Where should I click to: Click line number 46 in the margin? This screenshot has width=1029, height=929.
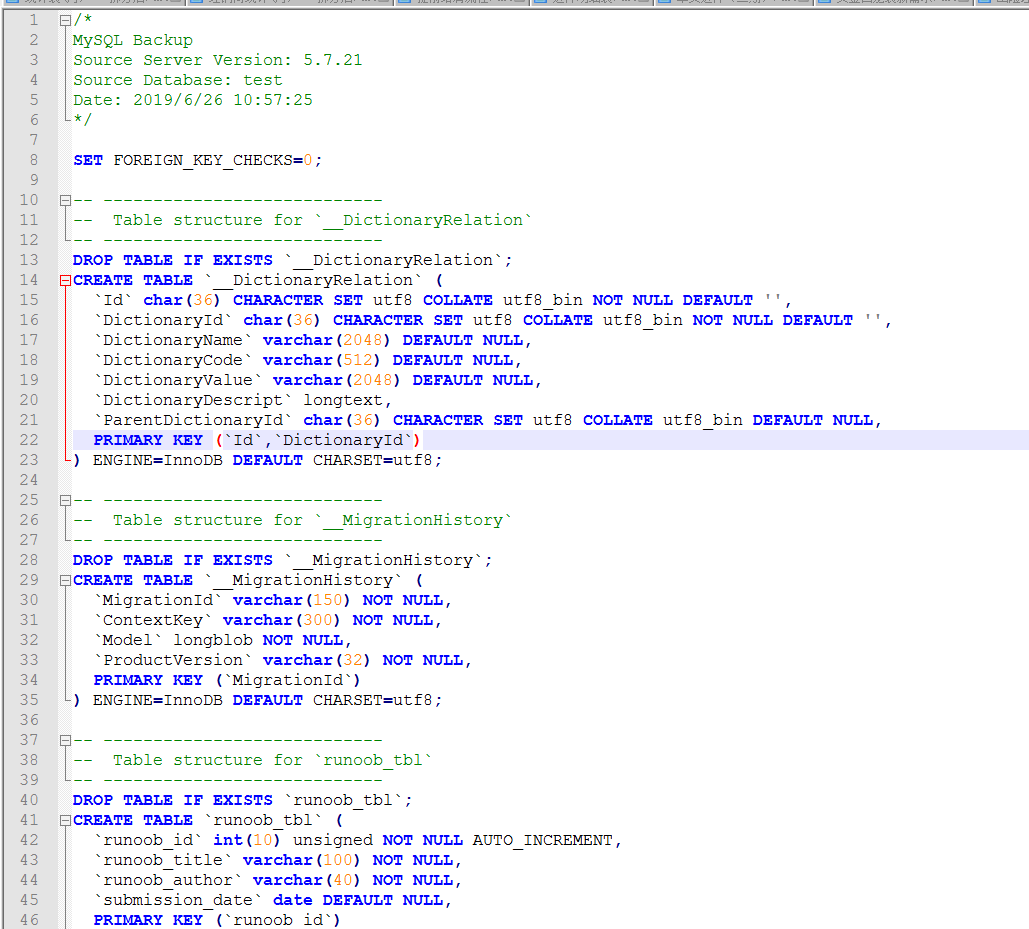[29, 920]
